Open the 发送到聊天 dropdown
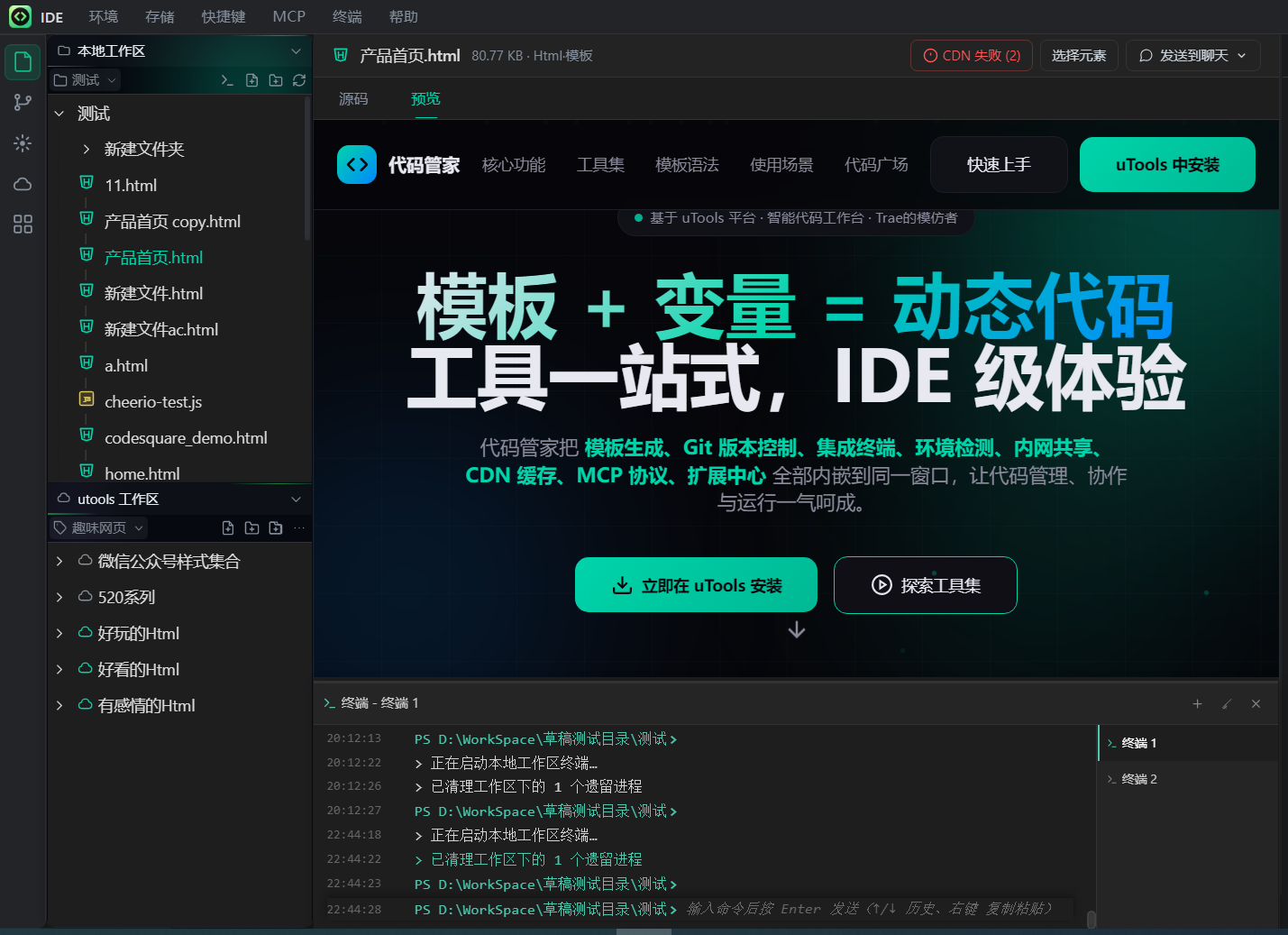Image resolution: width=1288 pixels, height=935 pixels. coord(1193,56)
